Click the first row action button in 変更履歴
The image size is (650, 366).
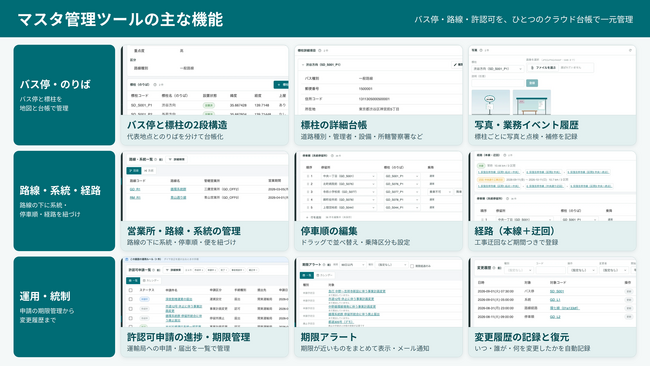pos(629,291)
